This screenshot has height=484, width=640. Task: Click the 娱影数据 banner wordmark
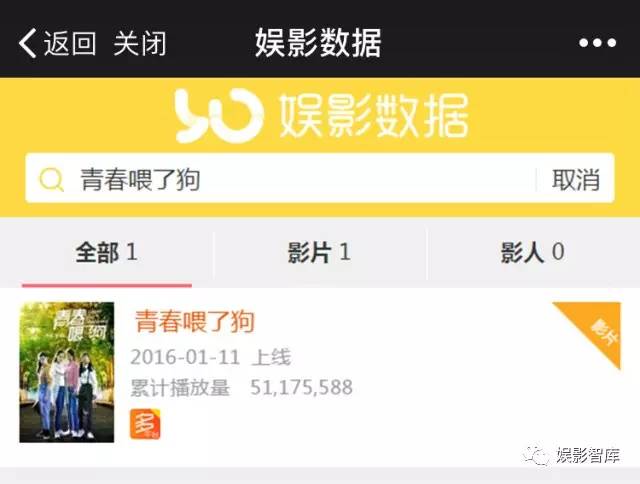374,116
